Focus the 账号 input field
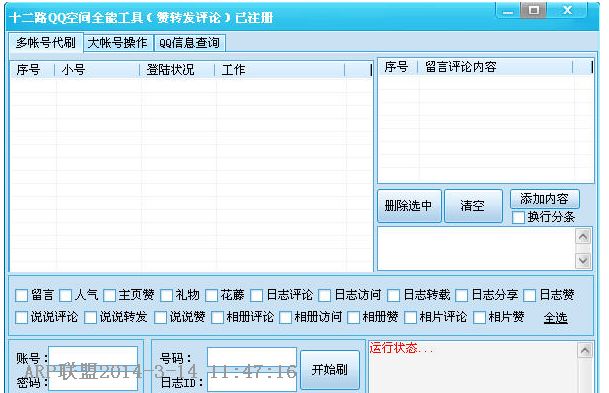609x393 pixels. [x=93, y=356]
